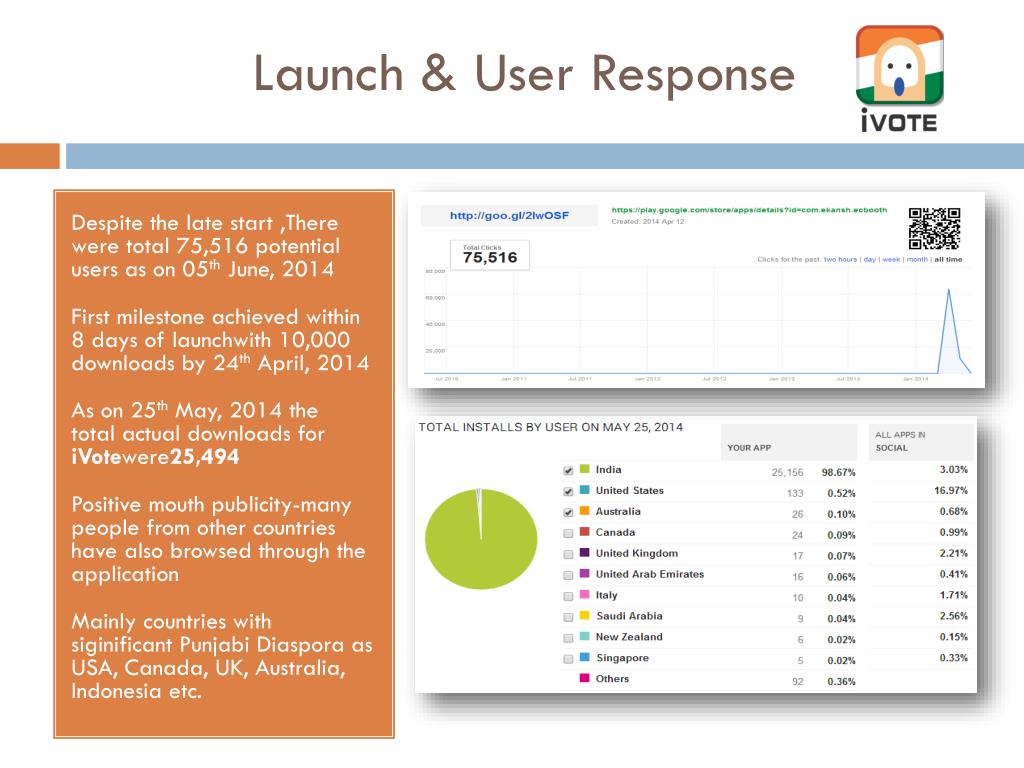Image resolution: width=1024 pixels, height=768 pixels.
Task: Check the Italy checkbox
Action: coord(568,596)
